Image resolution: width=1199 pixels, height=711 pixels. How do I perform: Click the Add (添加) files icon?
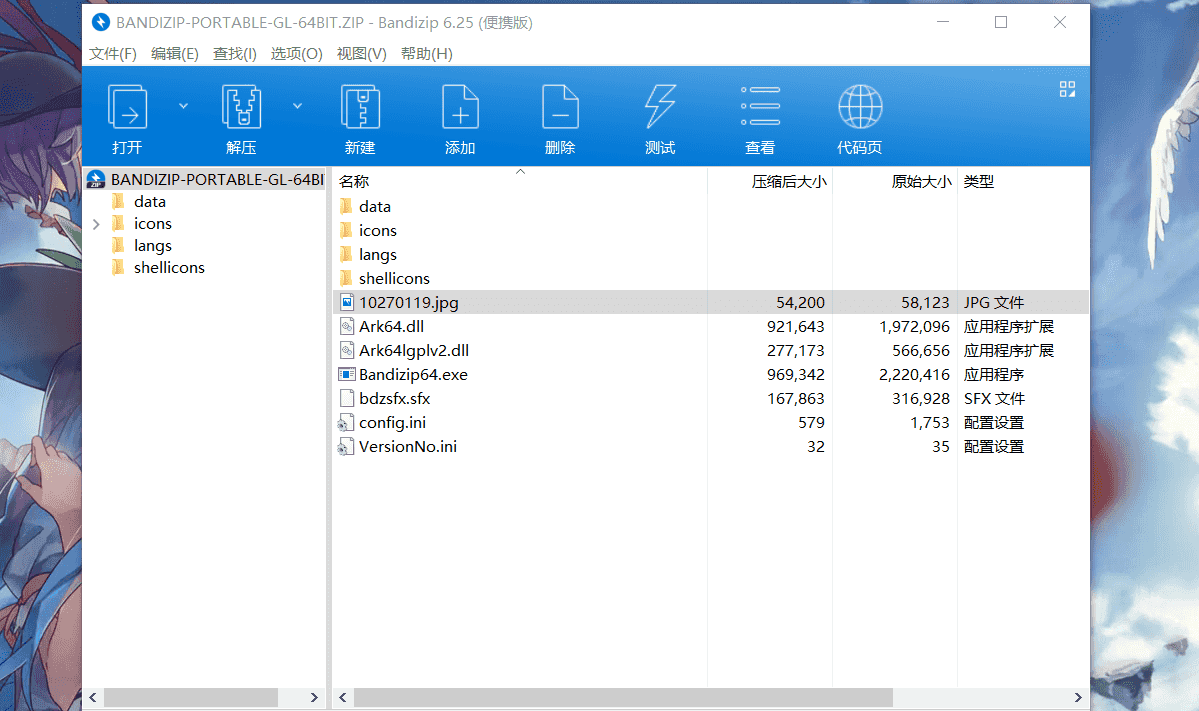tap(460, 107)
